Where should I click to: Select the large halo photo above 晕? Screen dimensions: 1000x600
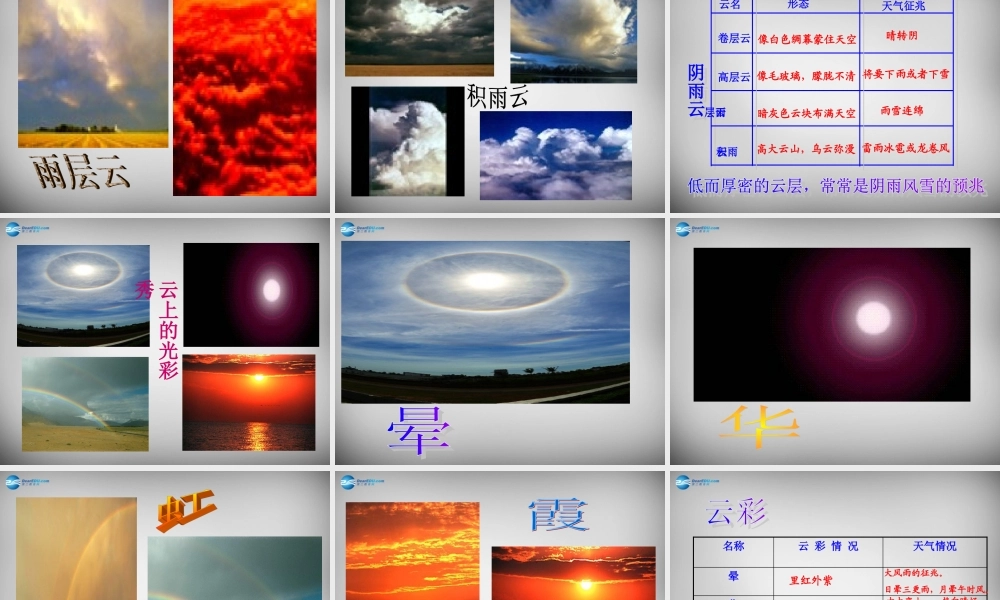tap(485, 322)
